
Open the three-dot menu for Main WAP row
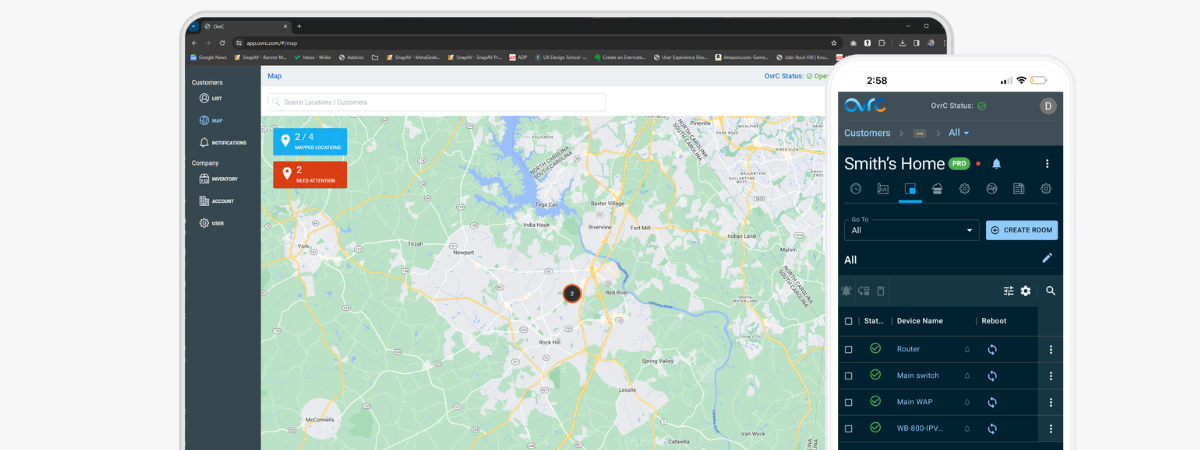point(1051,402)
